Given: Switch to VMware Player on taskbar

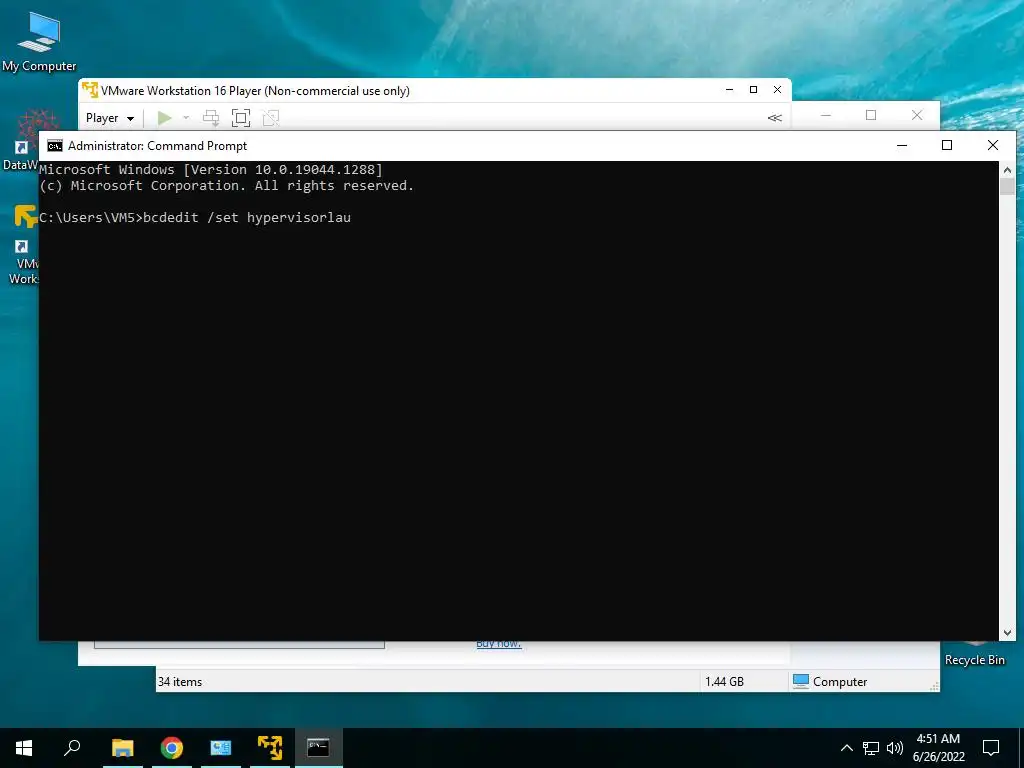Looking at the screenshot, I should click(x=270, y=748).
